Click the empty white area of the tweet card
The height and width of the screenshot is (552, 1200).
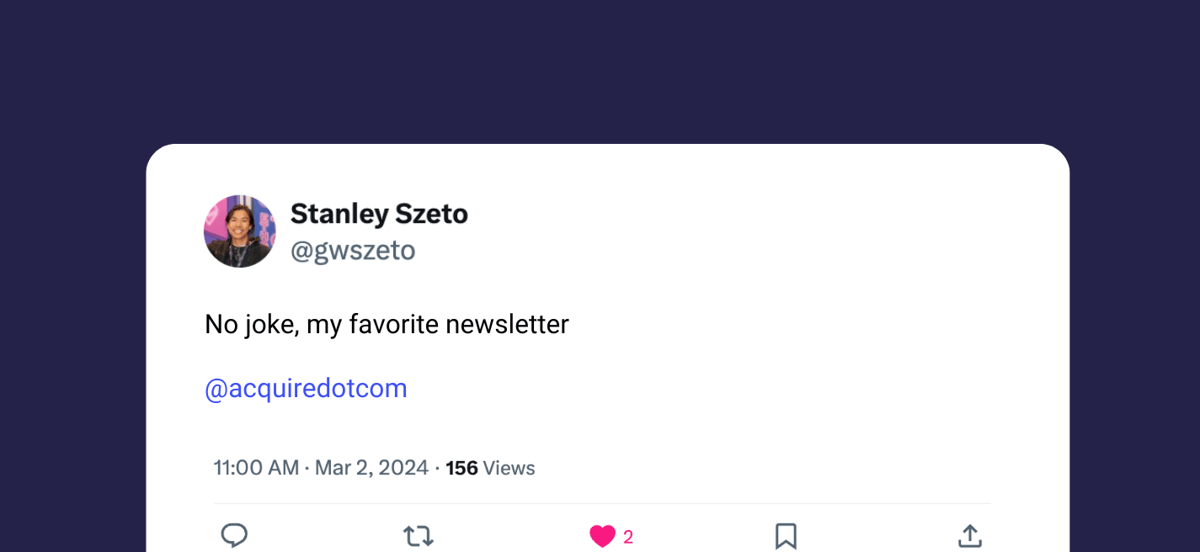[x=800, y=300]
